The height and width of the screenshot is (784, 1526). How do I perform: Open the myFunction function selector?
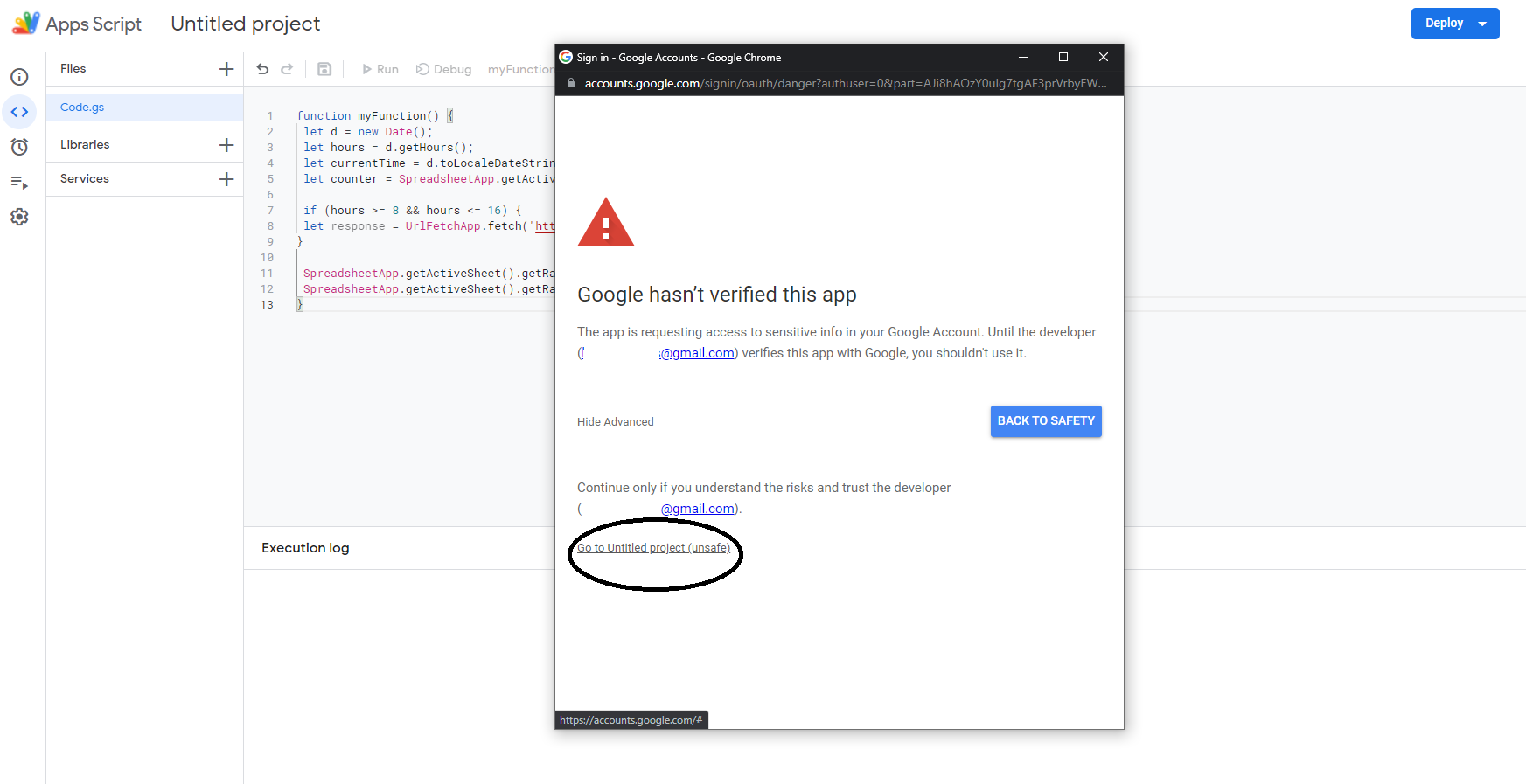click(x=521, y=69)
